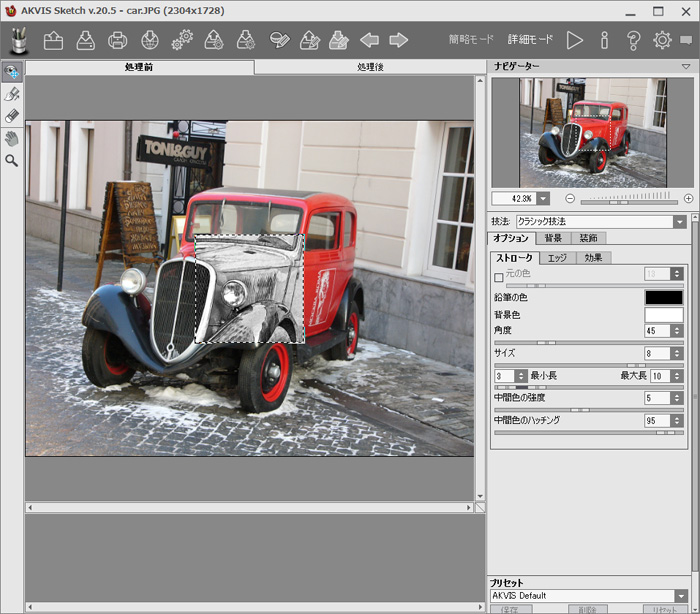Select the ストローク sub-tab
Viewport: 700px width, 614px height.
click(x=515, y=258)
